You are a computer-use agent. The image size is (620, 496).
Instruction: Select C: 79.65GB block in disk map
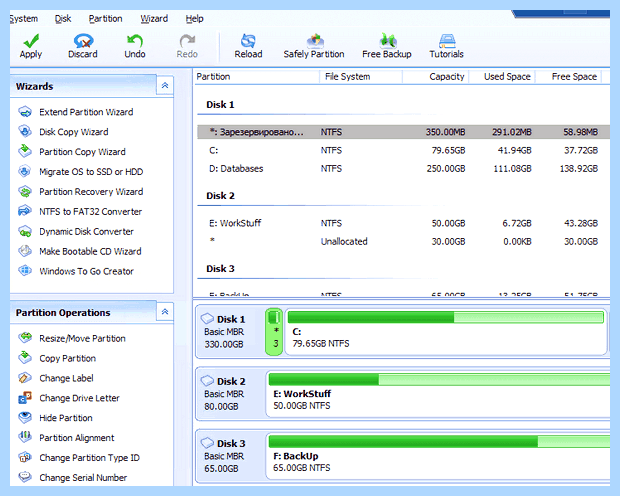446,332
